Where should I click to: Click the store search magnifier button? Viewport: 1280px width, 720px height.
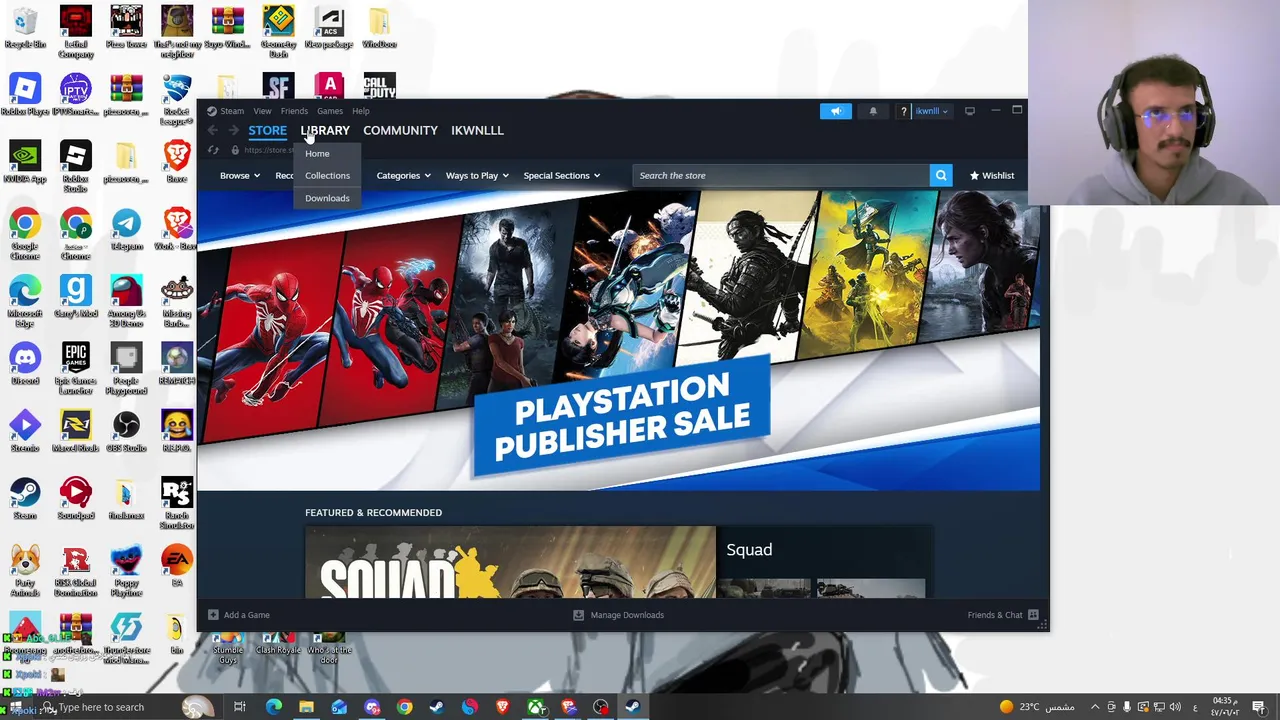941,175
